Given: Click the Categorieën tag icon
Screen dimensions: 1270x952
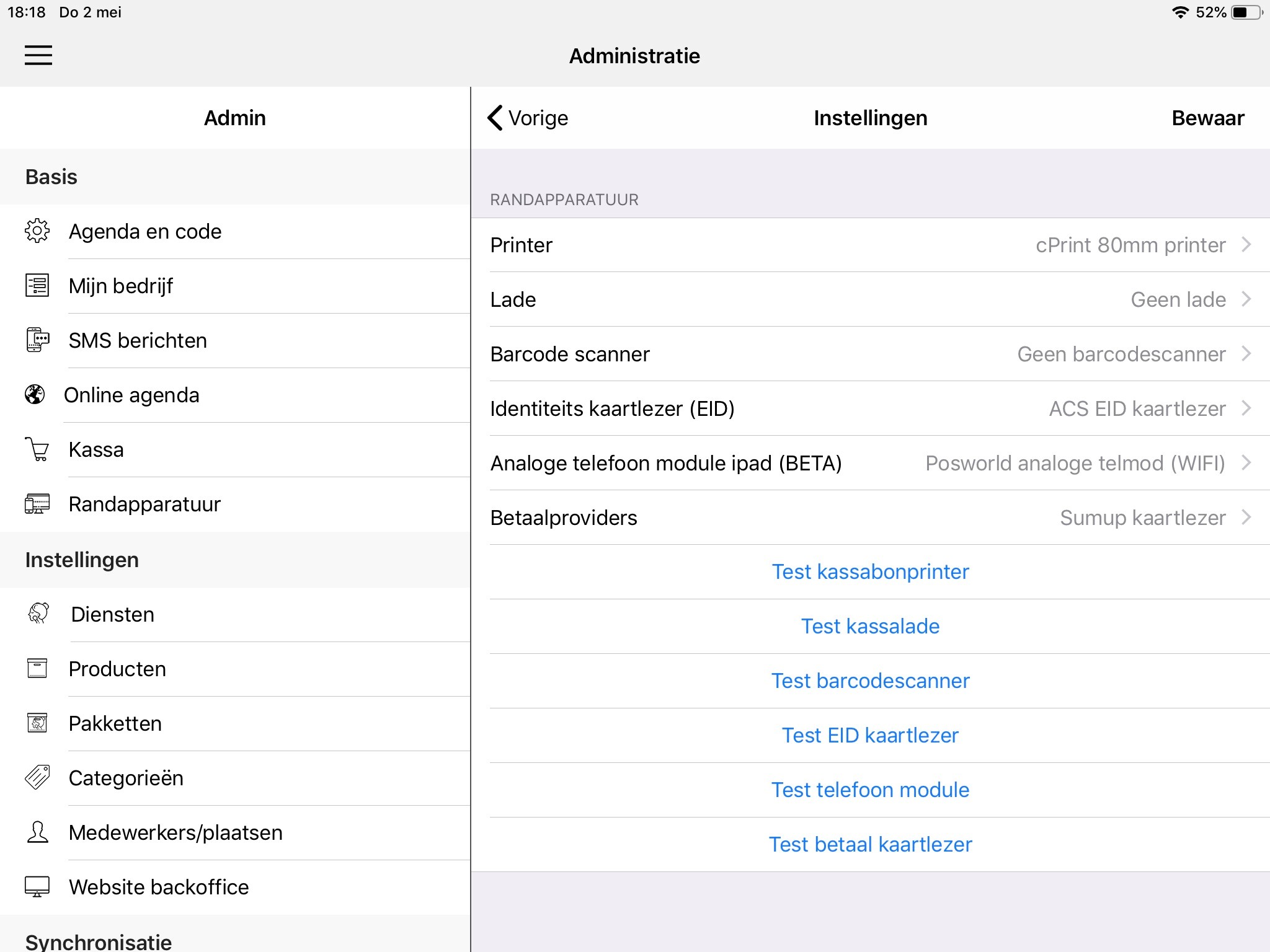Looking at the screenshot, I should tap(37, 778).
